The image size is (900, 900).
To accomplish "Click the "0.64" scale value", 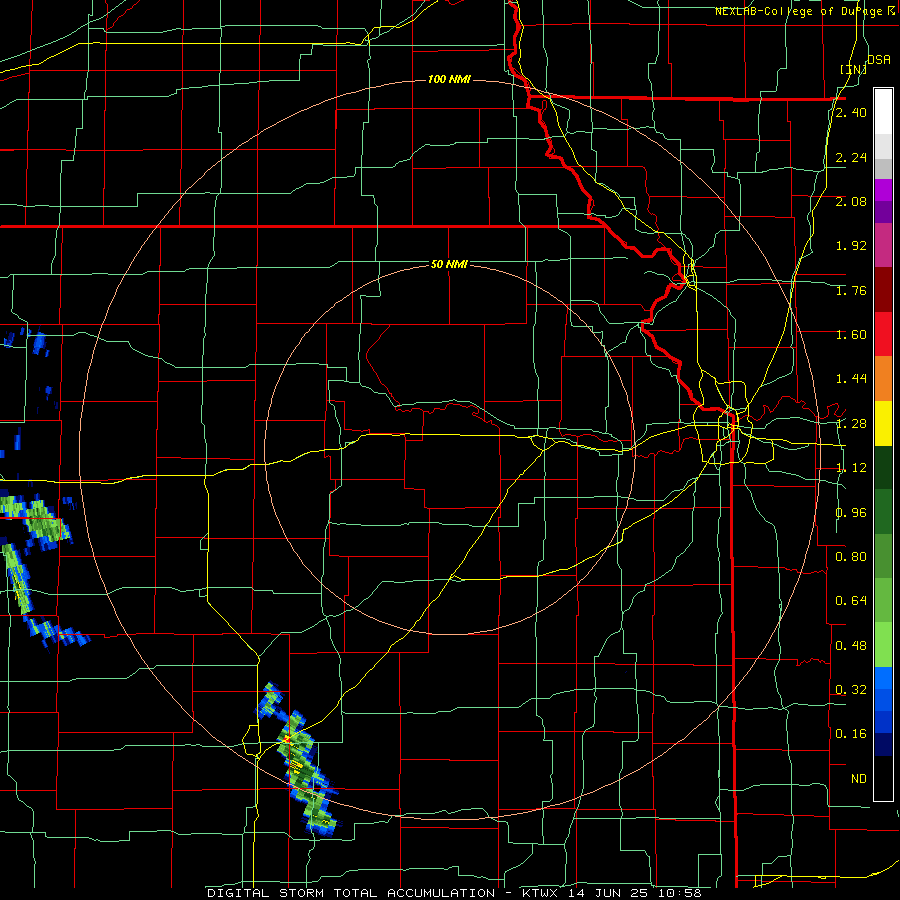I will (851, 601).
